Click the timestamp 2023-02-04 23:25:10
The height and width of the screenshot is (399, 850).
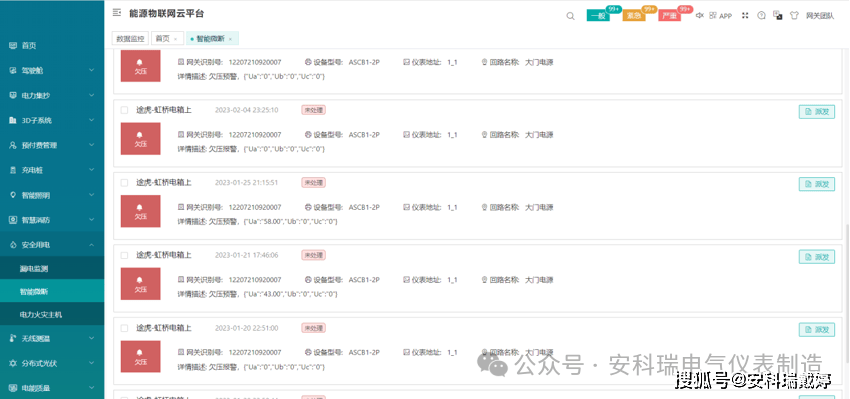tap(247, 110)
